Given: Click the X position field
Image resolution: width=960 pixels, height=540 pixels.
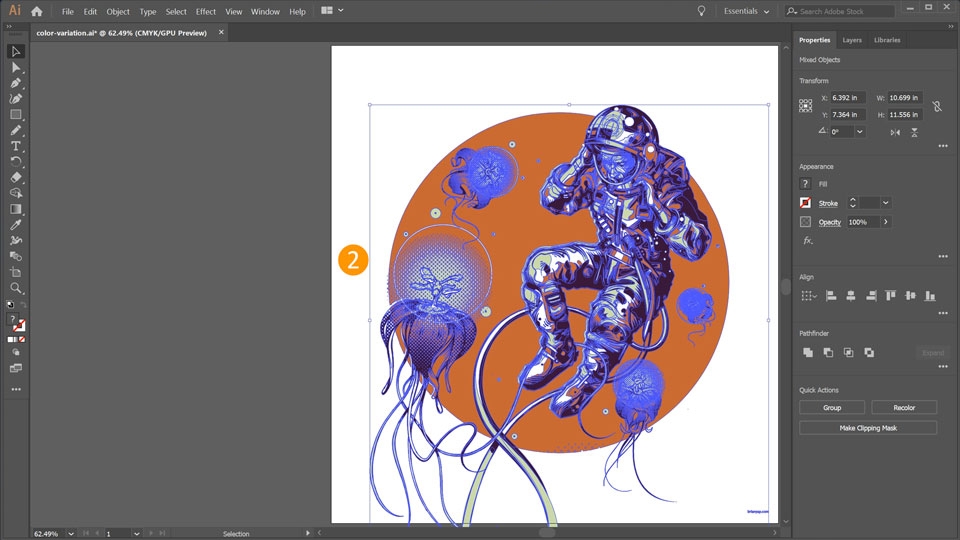Looking at the screenshot, I should (848, 98).
